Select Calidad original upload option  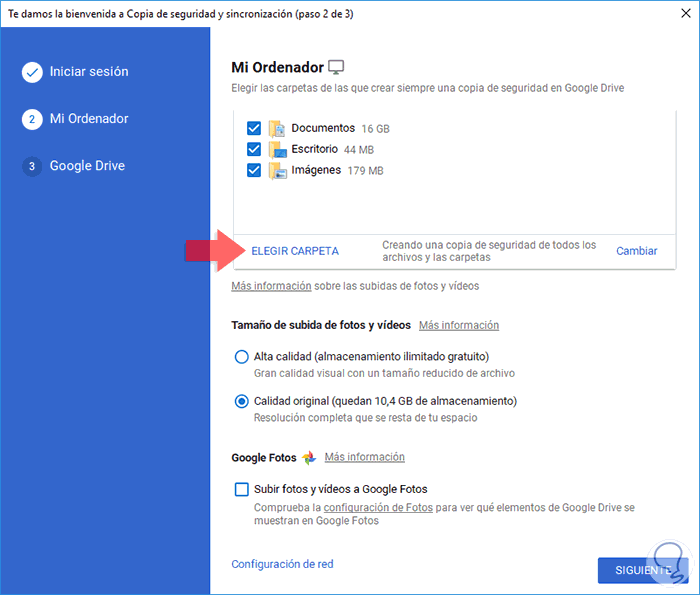pos(242,401)
